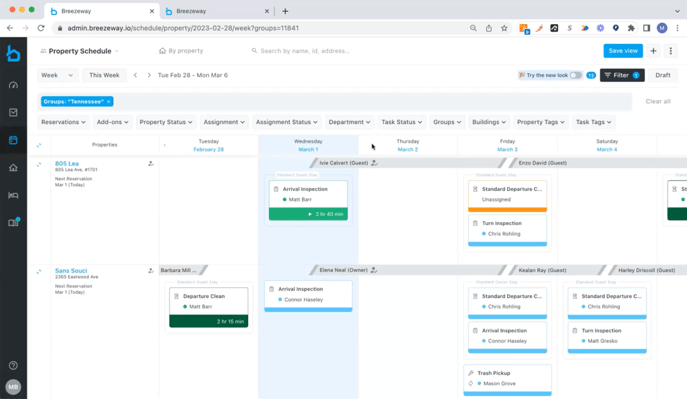Screen dimensions: 687x399
Task: Open unassigned Standard Departure task on Friday
Action: pyautogui.click(x=507, y=196)
